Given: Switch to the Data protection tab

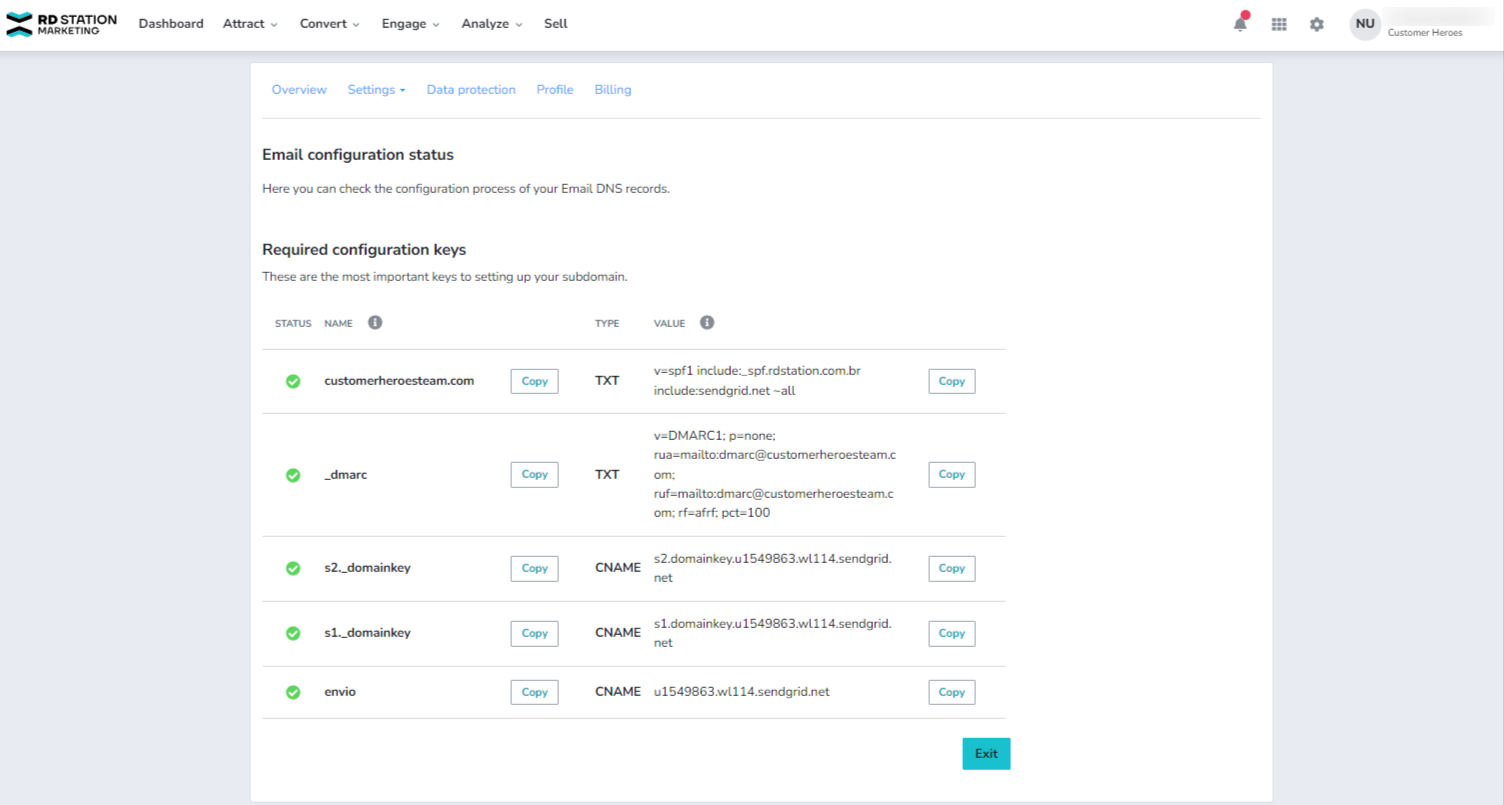Looking at the screenshot, I should click(471, 90).
